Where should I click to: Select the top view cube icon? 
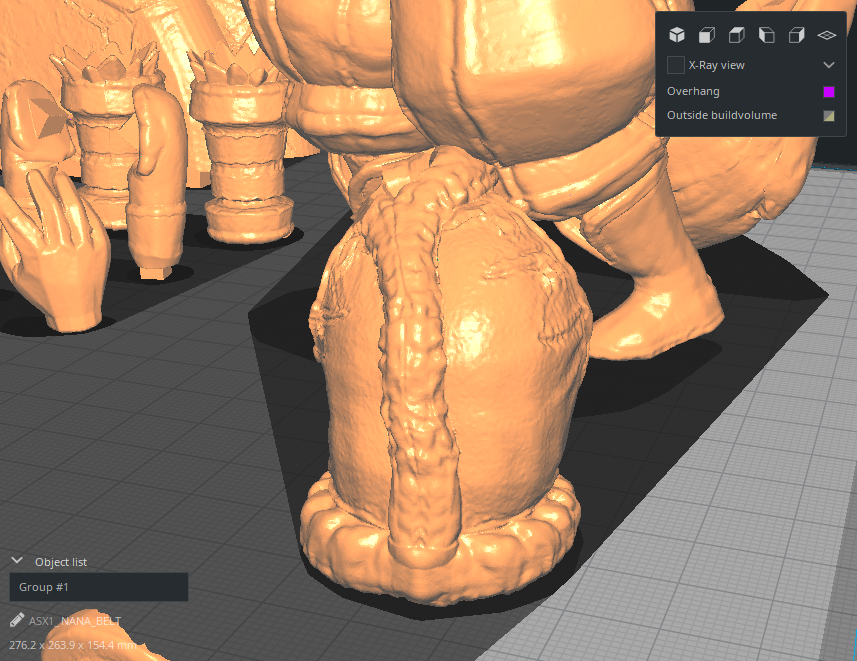[737, 35]
